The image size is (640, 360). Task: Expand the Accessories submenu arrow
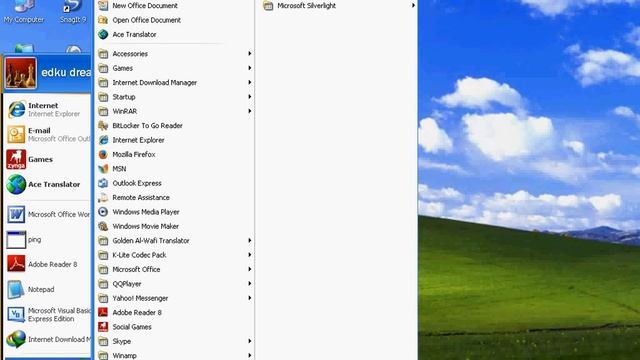coord(249,53)
